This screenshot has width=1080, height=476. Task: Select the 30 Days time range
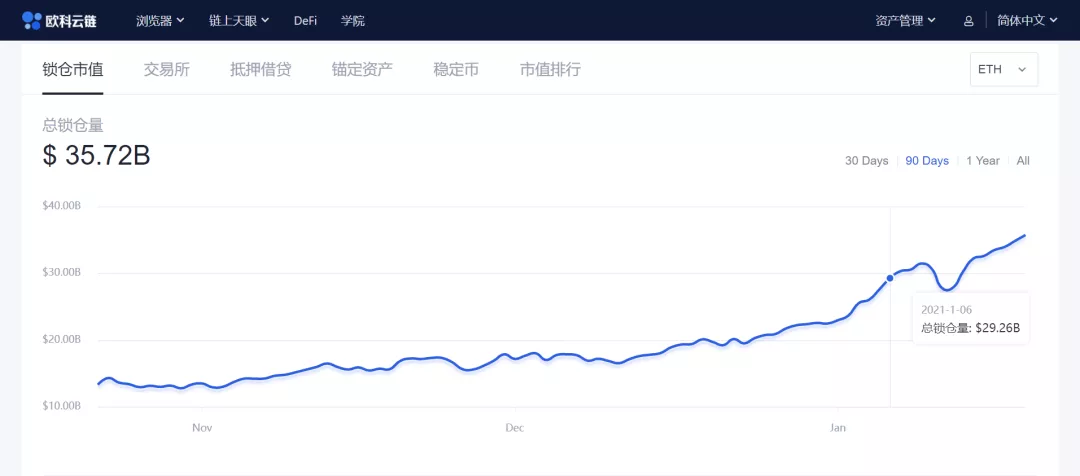[866, 161]
